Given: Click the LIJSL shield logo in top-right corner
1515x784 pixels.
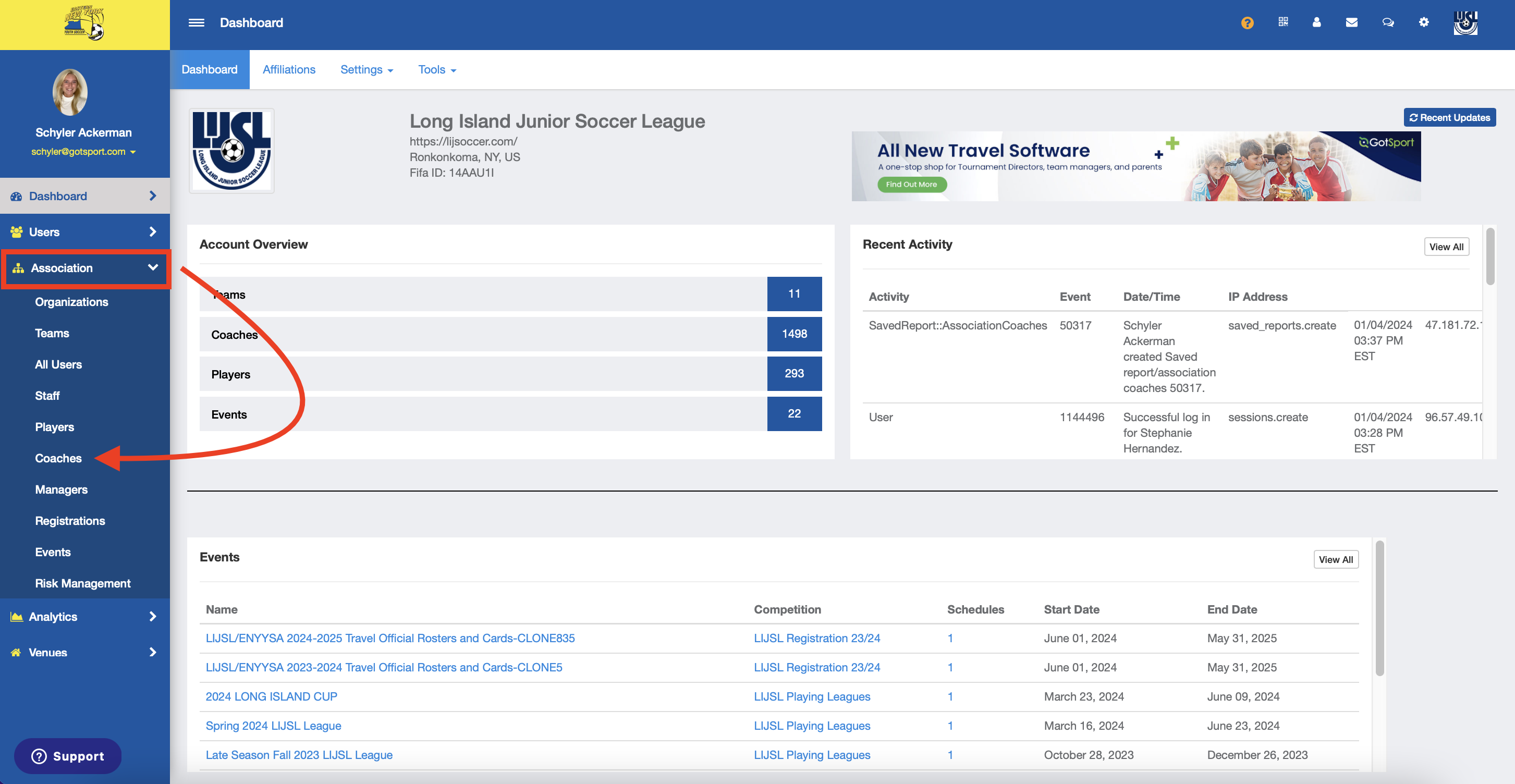Looking at the screenshot, I should click(x=1465, y=23).
